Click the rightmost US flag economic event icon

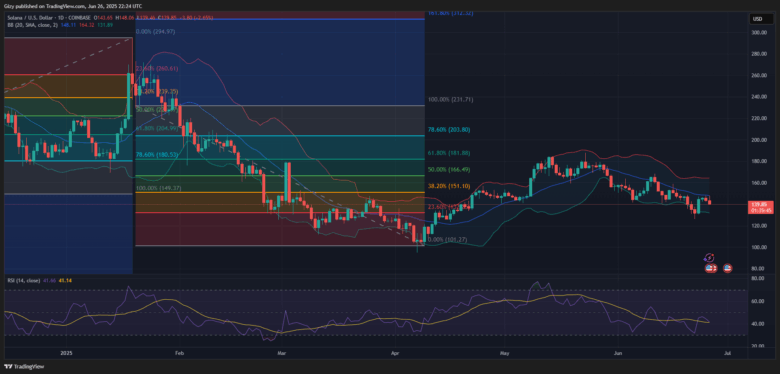727,268
